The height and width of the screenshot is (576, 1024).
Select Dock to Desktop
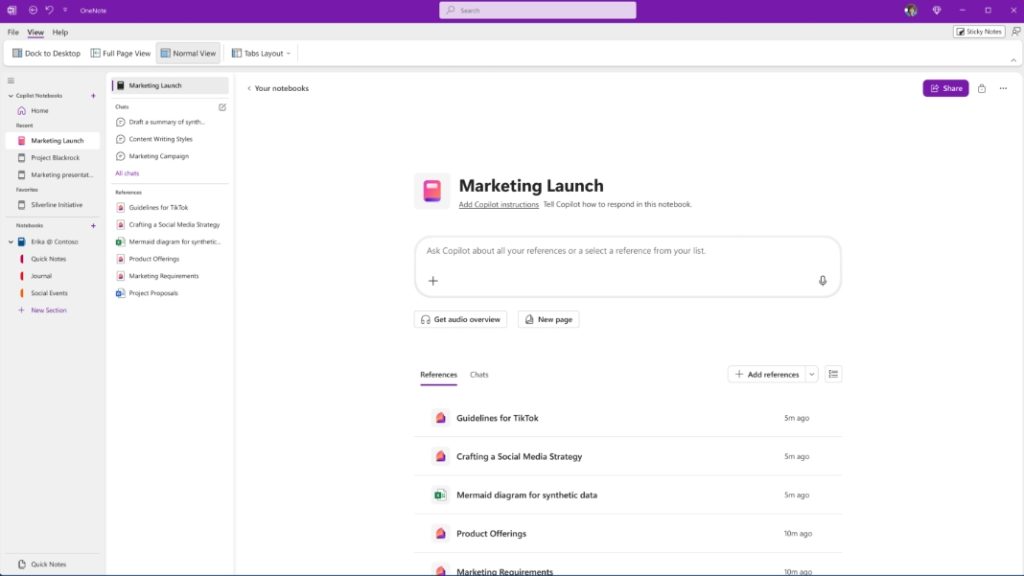click(46, 54)
